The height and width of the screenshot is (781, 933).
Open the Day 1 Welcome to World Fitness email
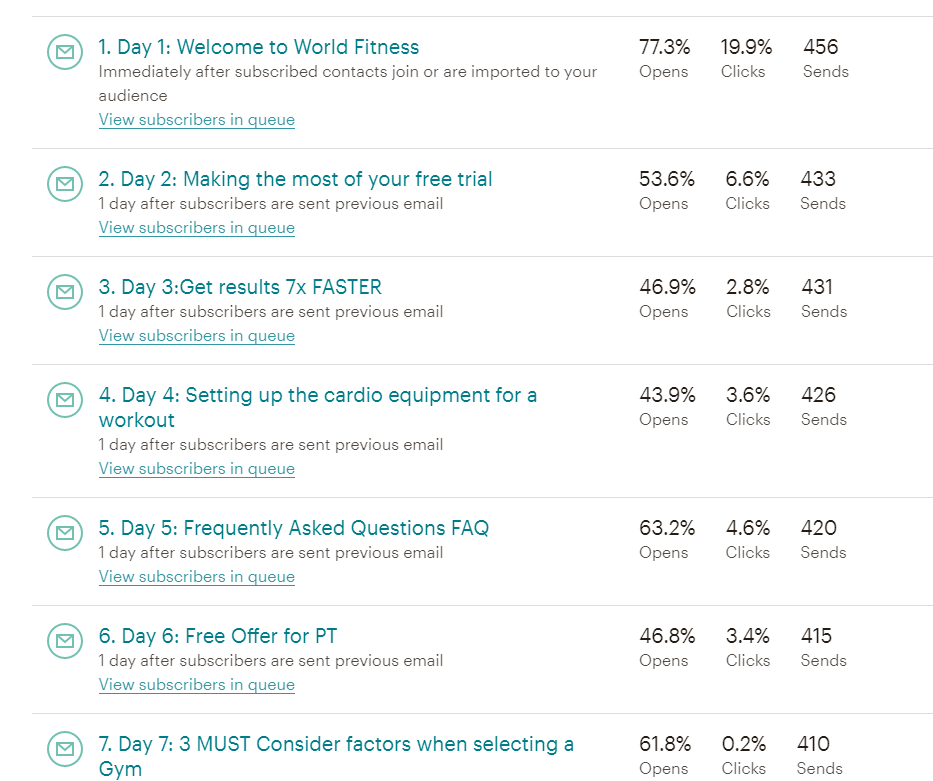[x=258, y=47]
